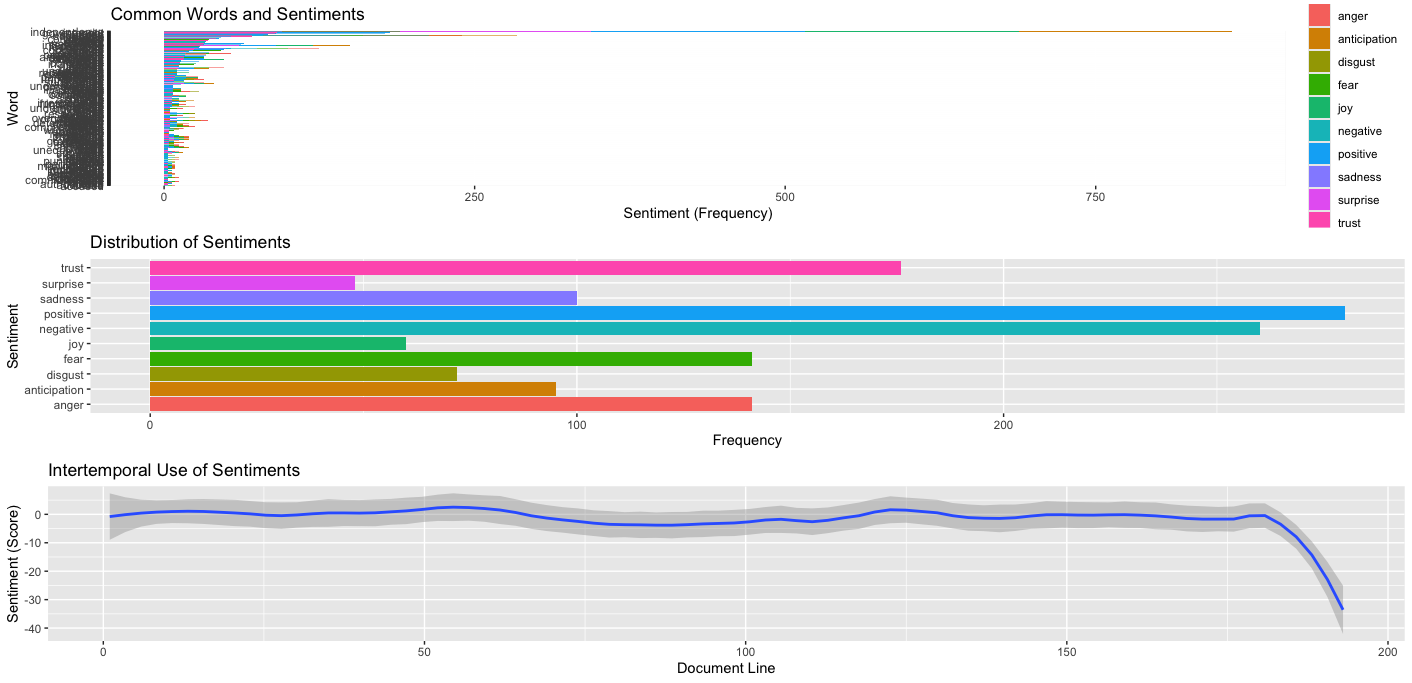Select the pink trust bar in the distribution chart
The height and width of the screenshot is (683, 1412).
click(x=525, y=268)
